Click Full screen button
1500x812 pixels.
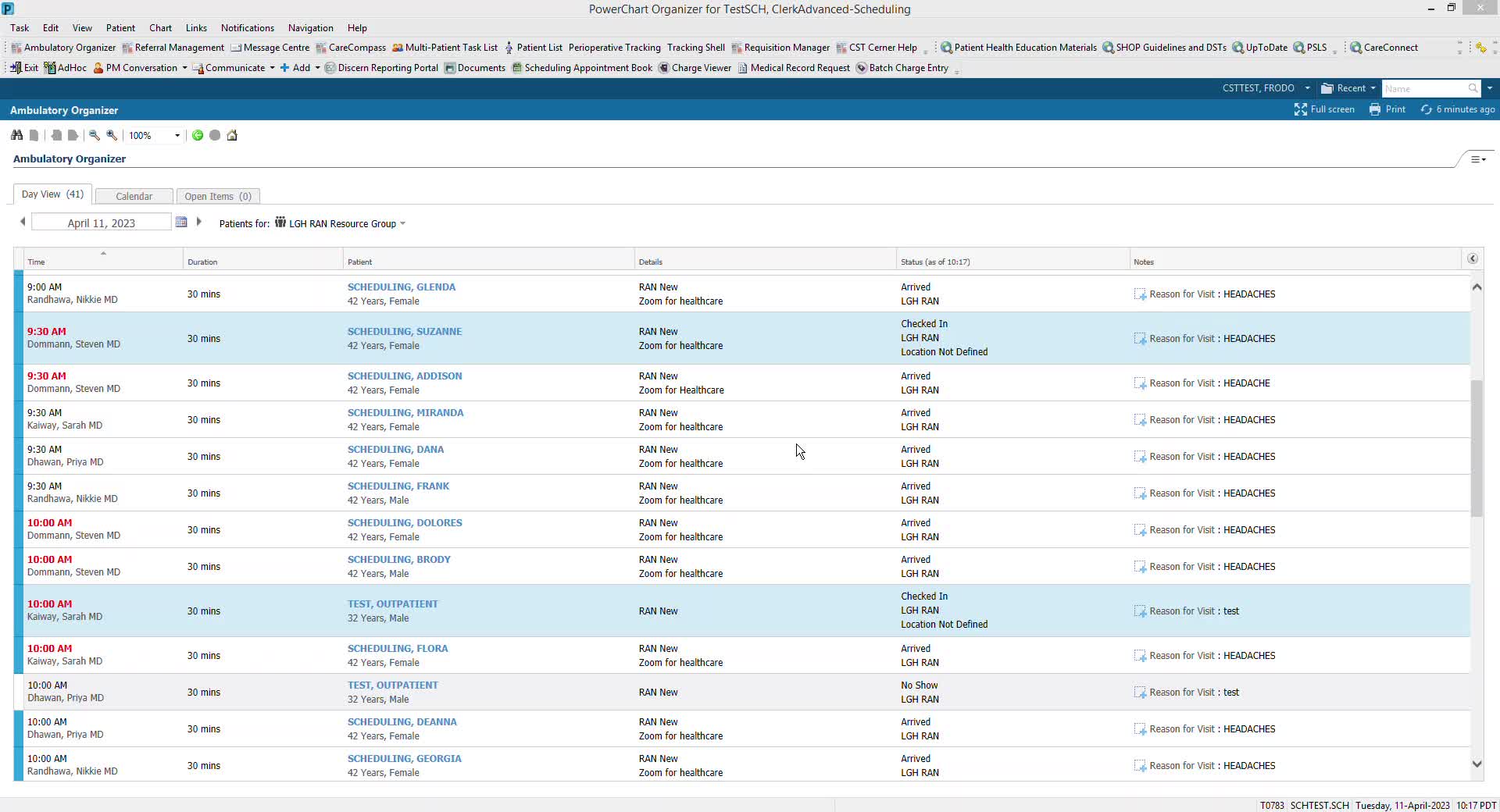(x=1324, y=109)
